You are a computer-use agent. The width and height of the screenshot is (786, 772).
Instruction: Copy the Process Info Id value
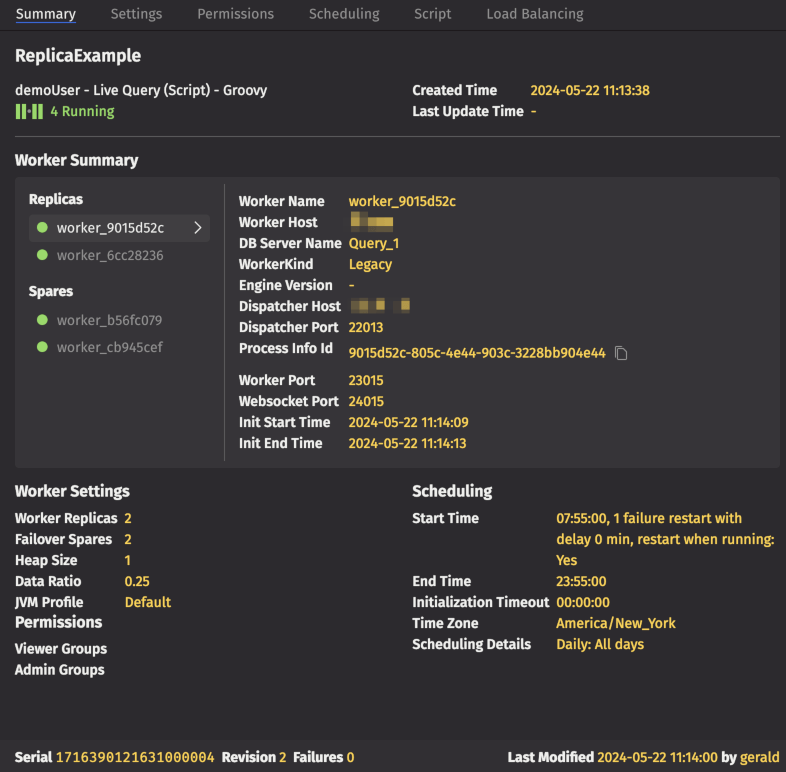621,353
